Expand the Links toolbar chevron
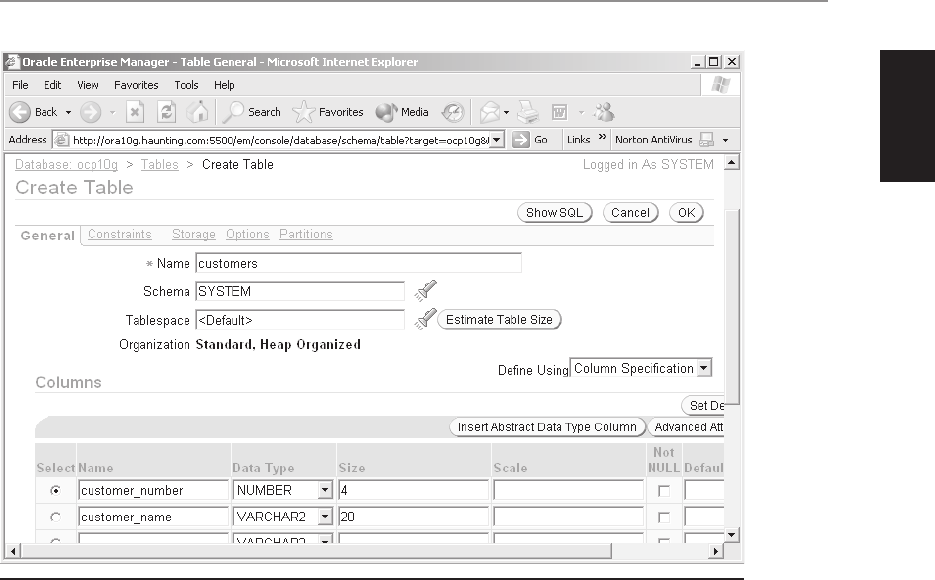 coord(602,137)
